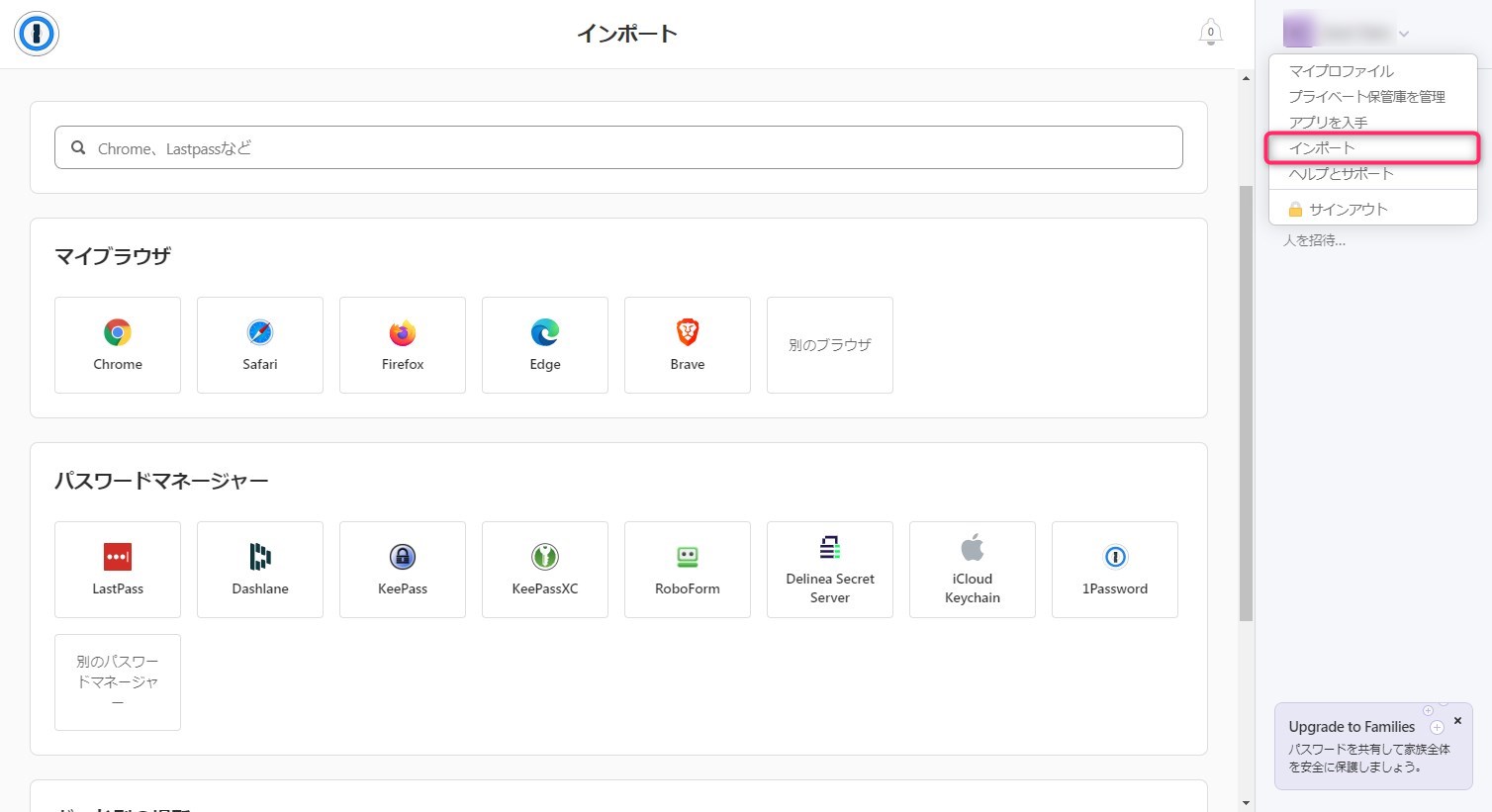Select インポート in the account menu

(x=1322, y=148)
